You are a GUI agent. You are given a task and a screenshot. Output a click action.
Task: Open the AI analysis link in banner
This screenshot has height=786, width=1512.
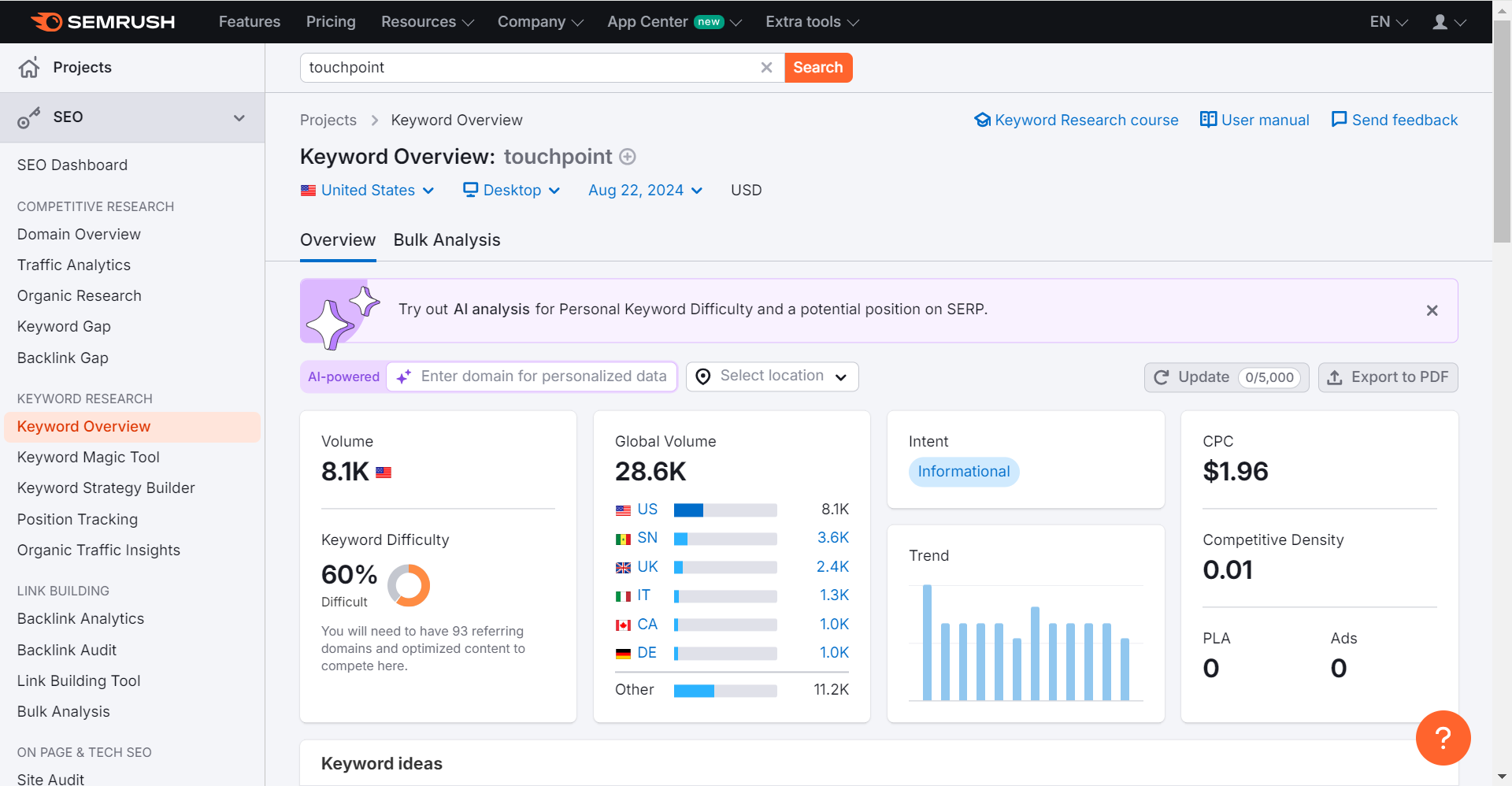coord(491,310)
